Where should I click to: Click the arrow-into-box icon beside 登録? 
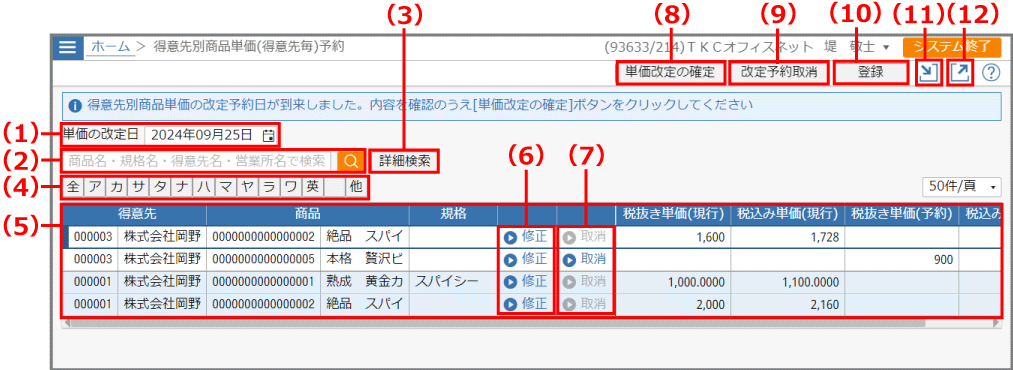click(928, 73)
